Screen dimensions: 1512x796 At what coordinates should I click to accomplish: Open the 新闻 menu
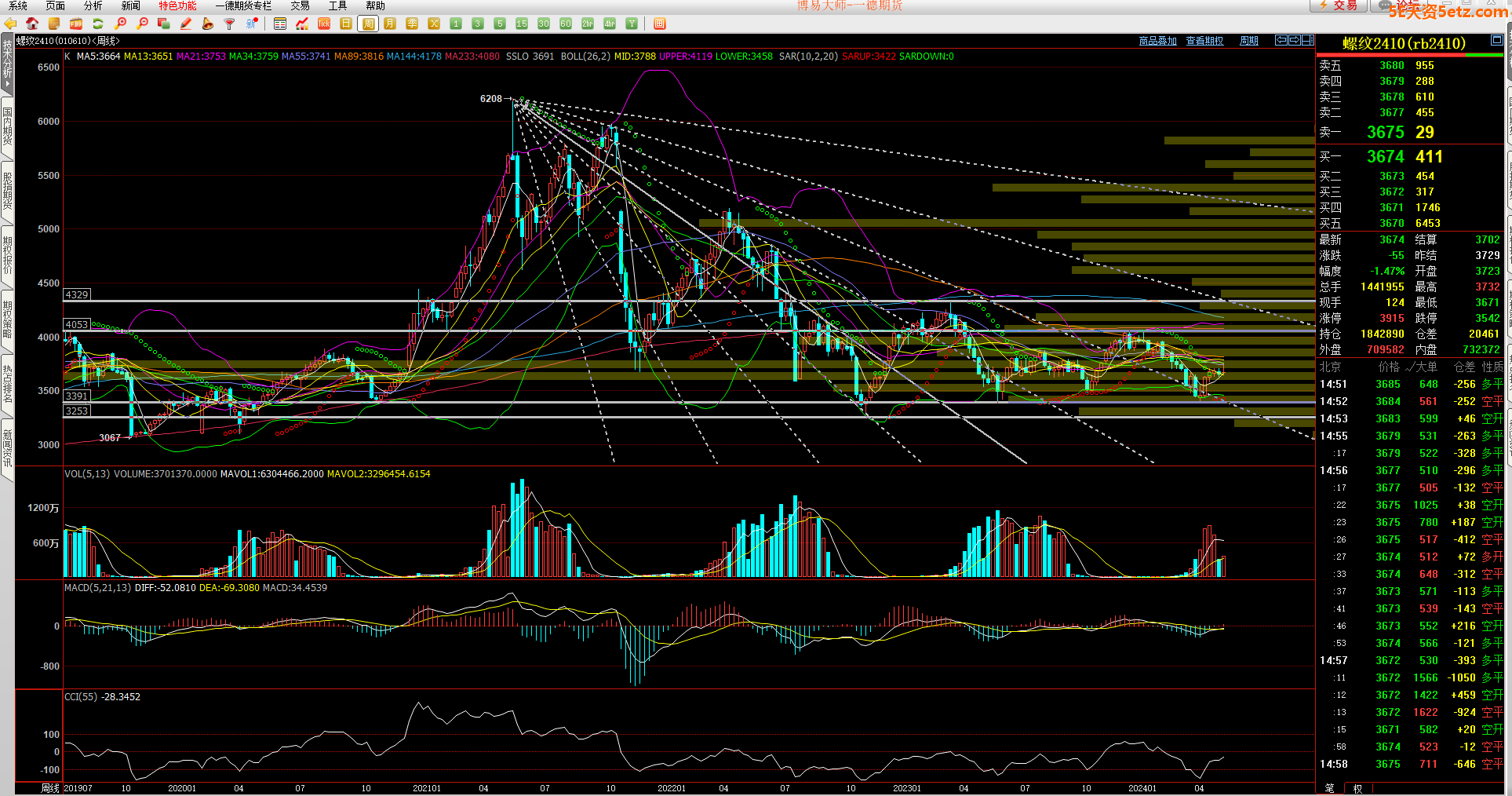tap(130, 5)
